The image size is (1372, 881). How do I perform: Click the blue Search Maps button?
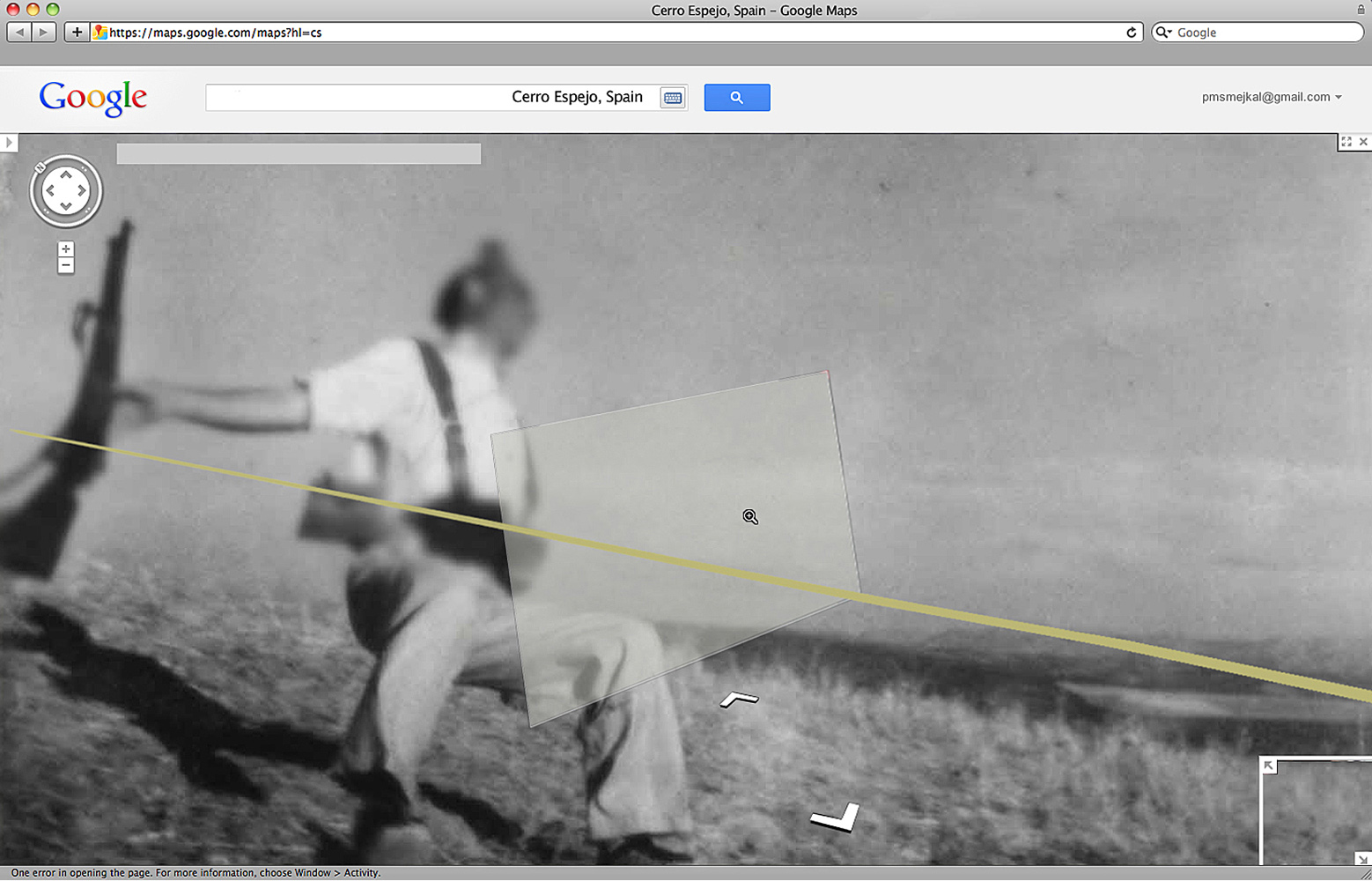(737, 97)
